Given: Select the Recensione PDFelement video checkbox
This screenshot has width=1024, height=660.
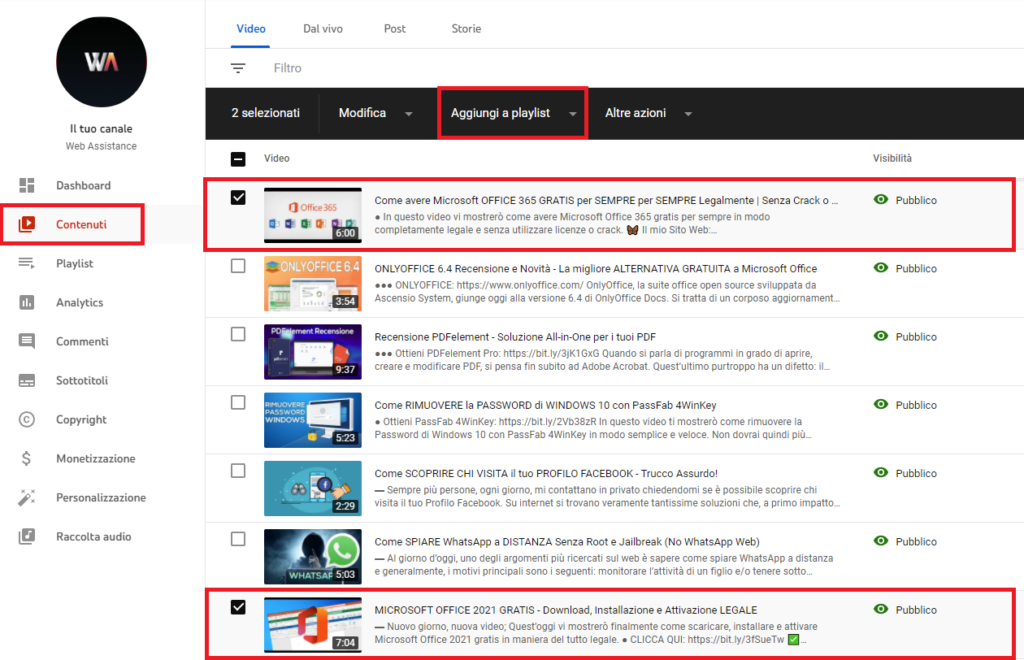Looking at the screenshot, I should [x=238, y=334].
